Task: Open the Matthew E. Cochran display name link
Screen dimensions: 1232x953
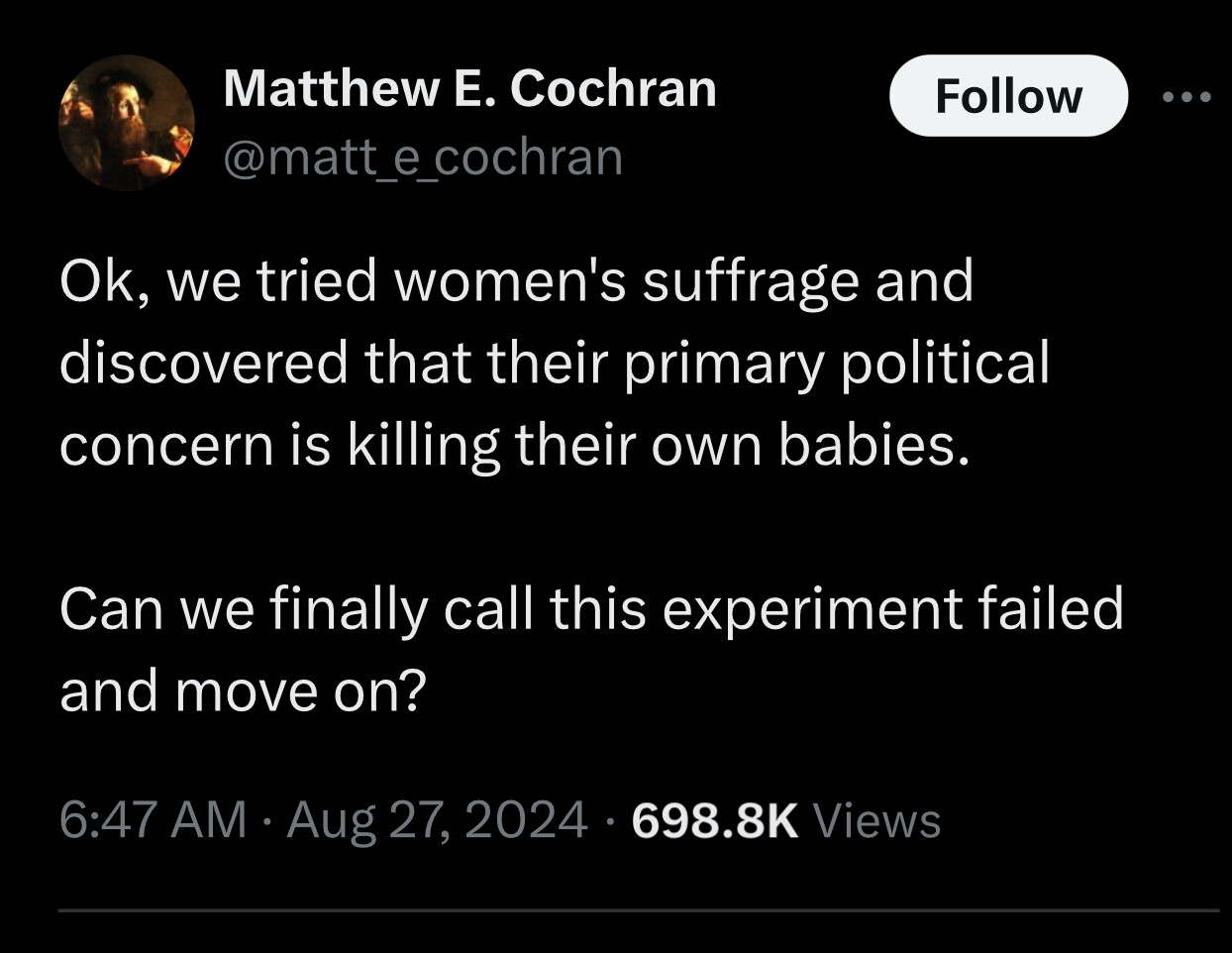Action: (469, 89)
